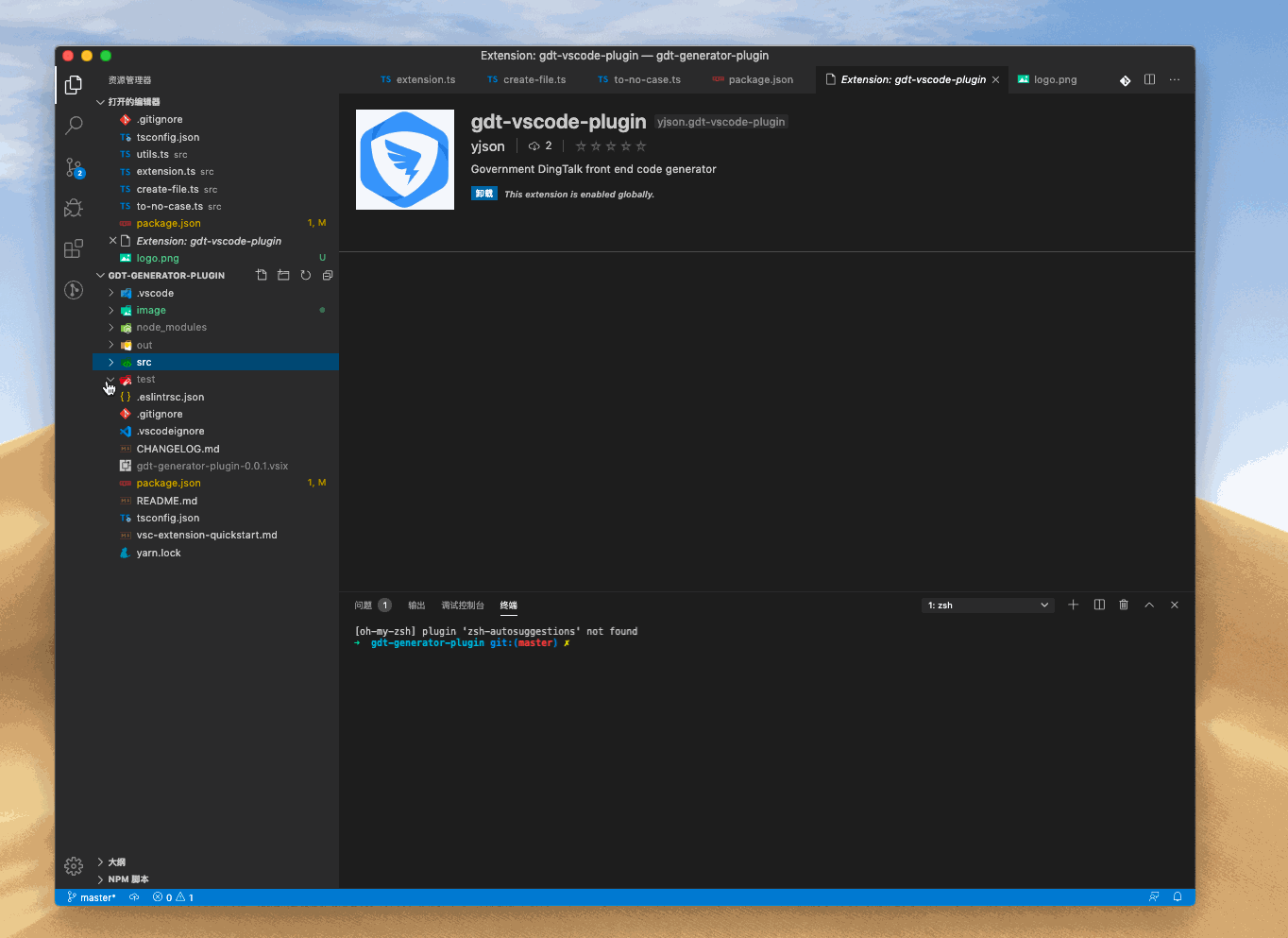Viewport: 1288px width, 938px height.
Task: Open the Problems panel tab
Action: tap(372, 605)
